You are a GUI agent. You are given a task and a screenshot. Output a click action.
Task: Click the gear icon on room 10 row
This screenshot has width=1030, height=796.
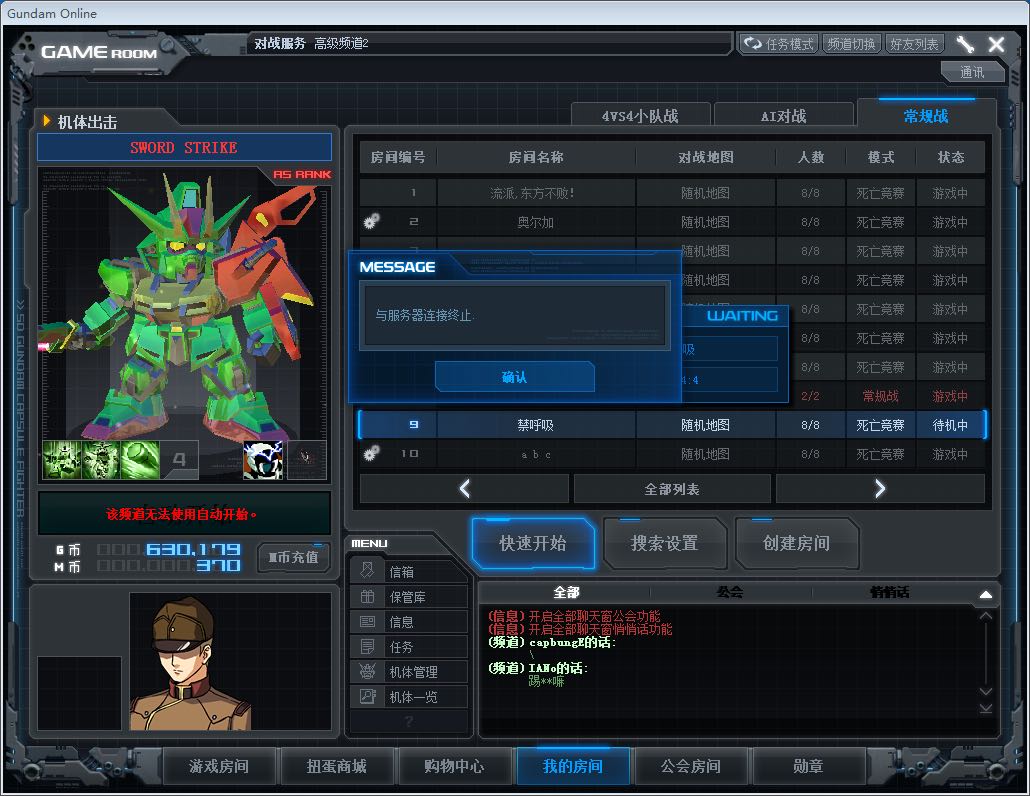(371, 453)
